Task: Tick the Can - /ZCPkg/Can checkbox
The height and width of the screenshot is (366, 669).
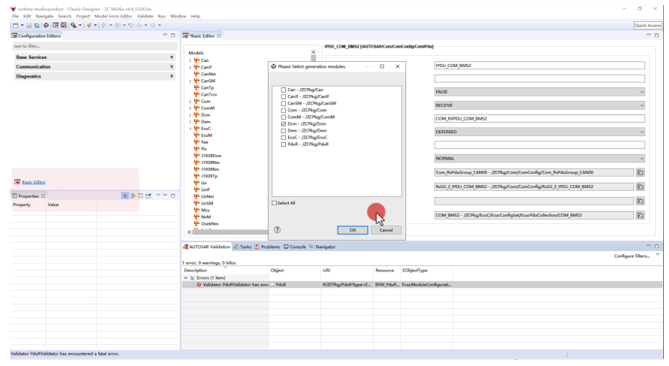Action: tap(283, 90)
